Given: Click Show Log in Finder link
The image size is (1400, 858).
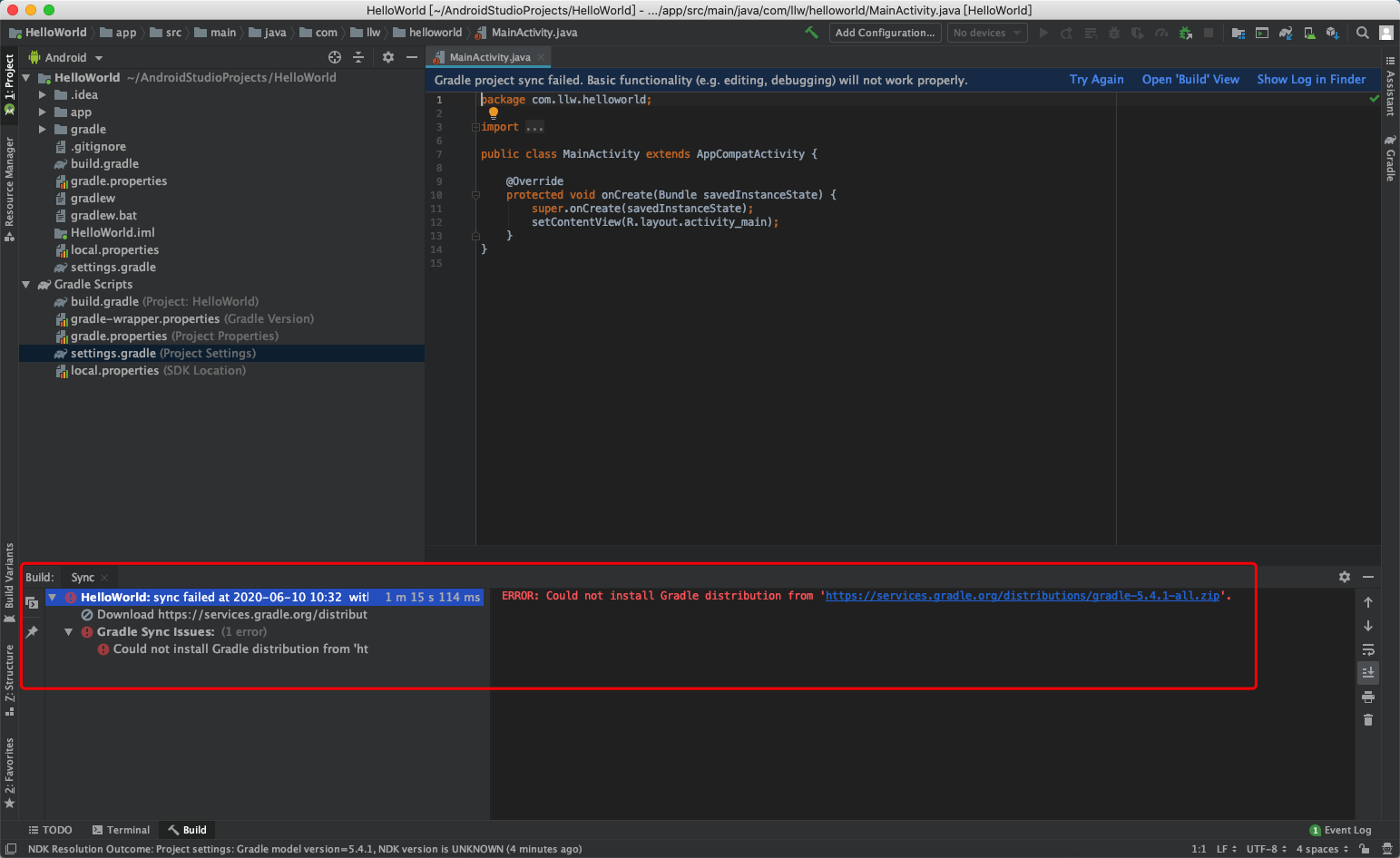Looking at the screenshot, I should (x=1311, y=80).
